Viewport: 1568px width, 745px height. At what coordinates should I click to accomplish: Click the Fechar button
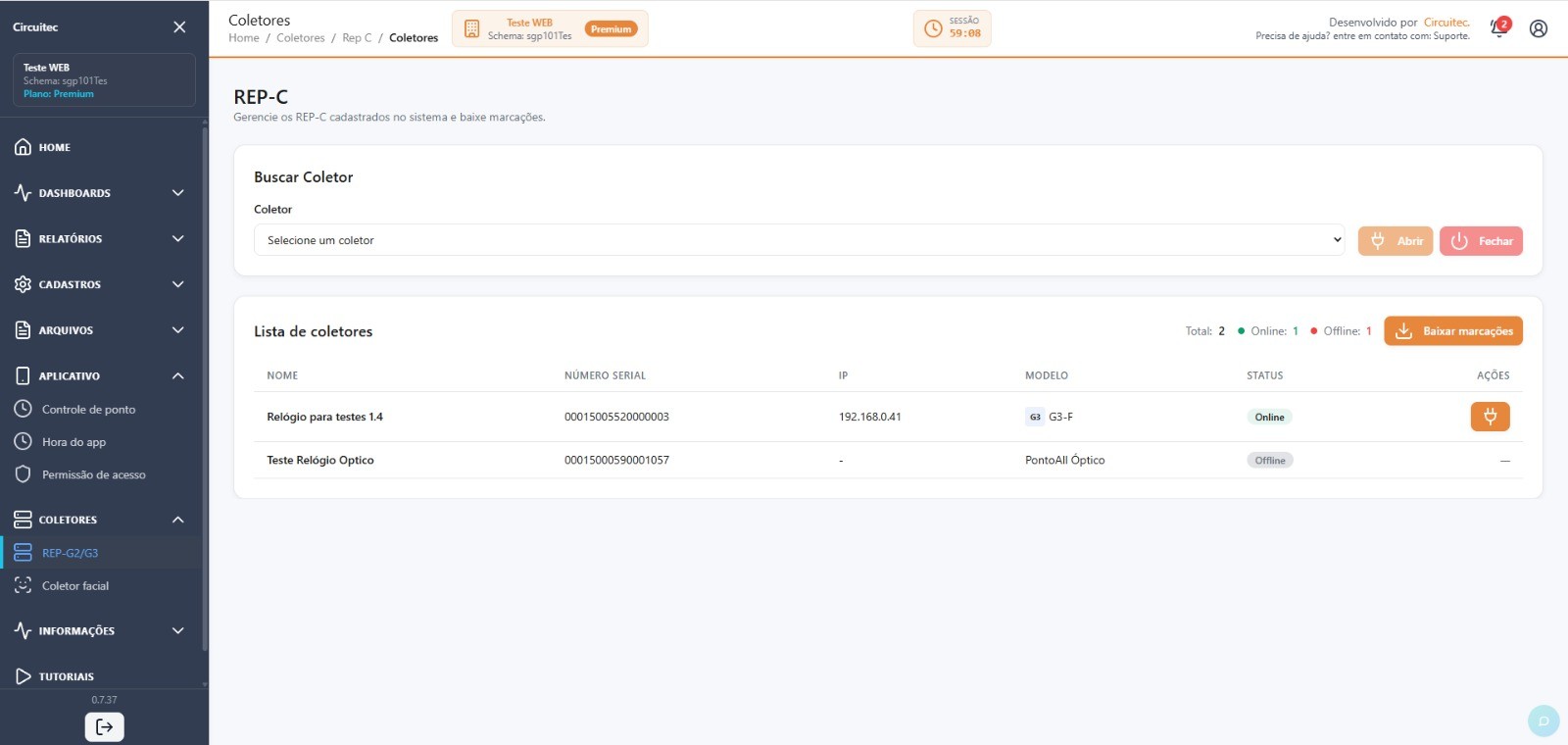pos(1481,241)
